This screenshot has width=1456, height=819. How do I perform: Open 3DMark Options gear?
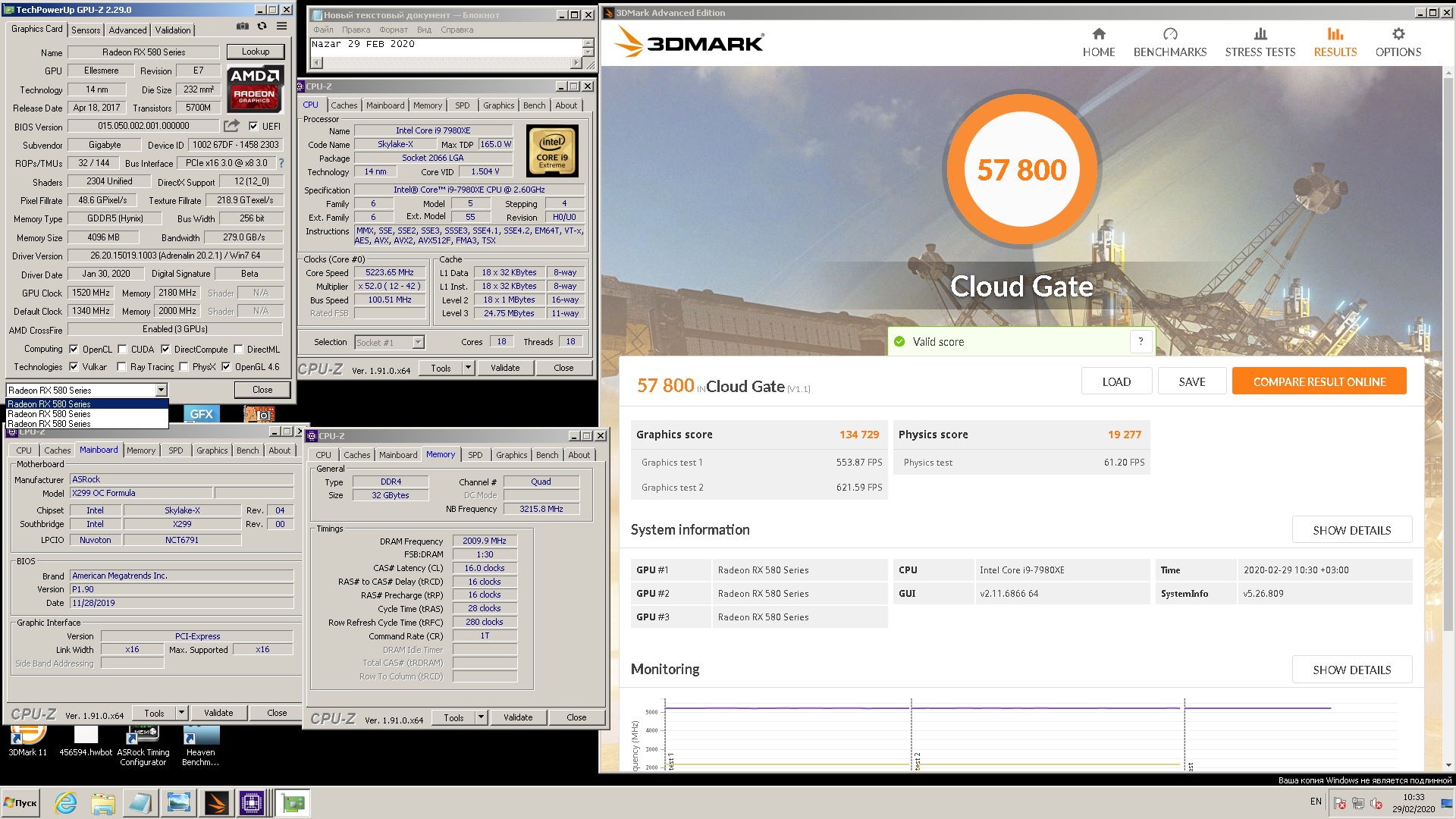click(x=1398, y=42)
